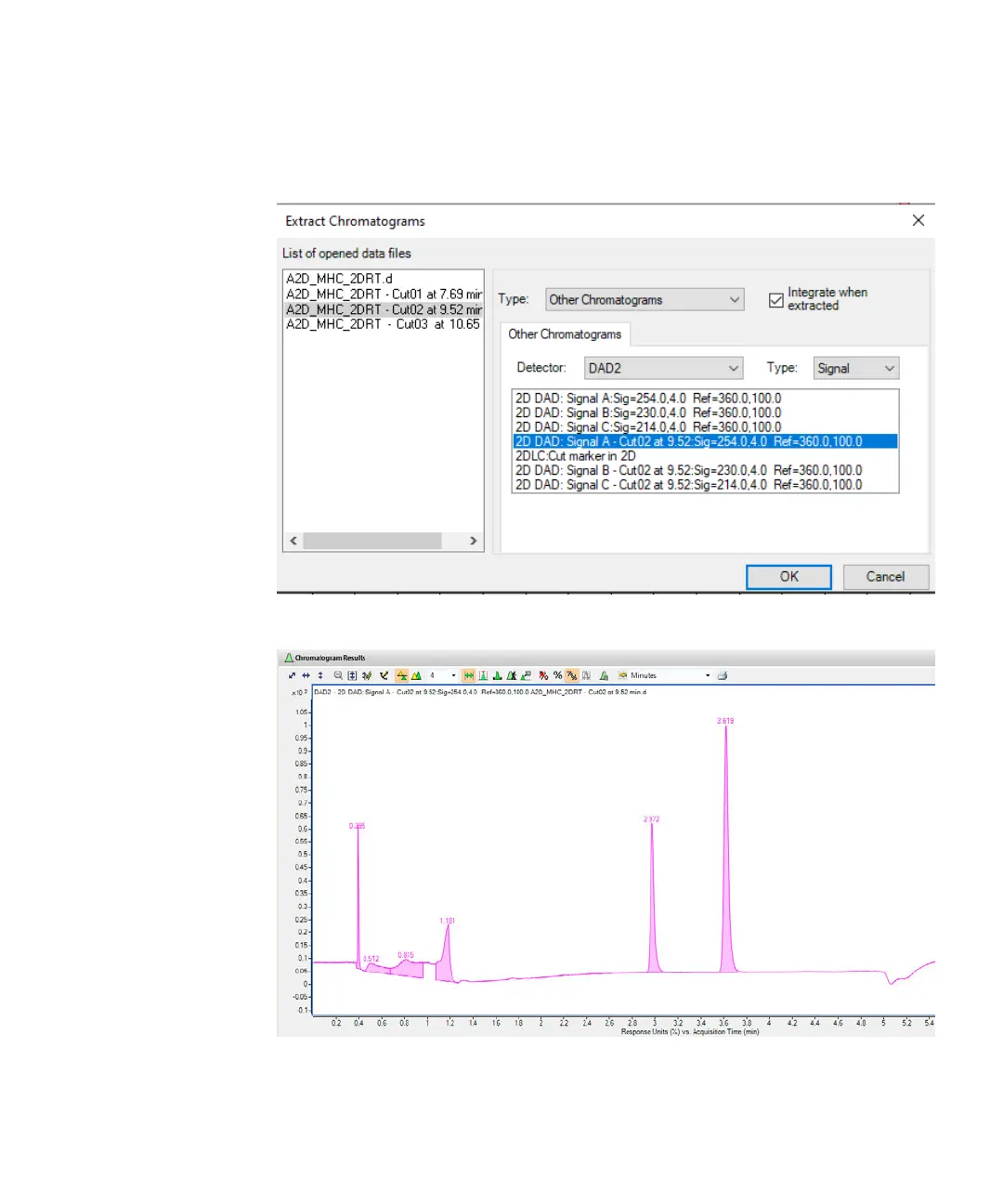Click the peak label 2.372
Viewport: 1003px width, 1204px height.
[652, 819]
